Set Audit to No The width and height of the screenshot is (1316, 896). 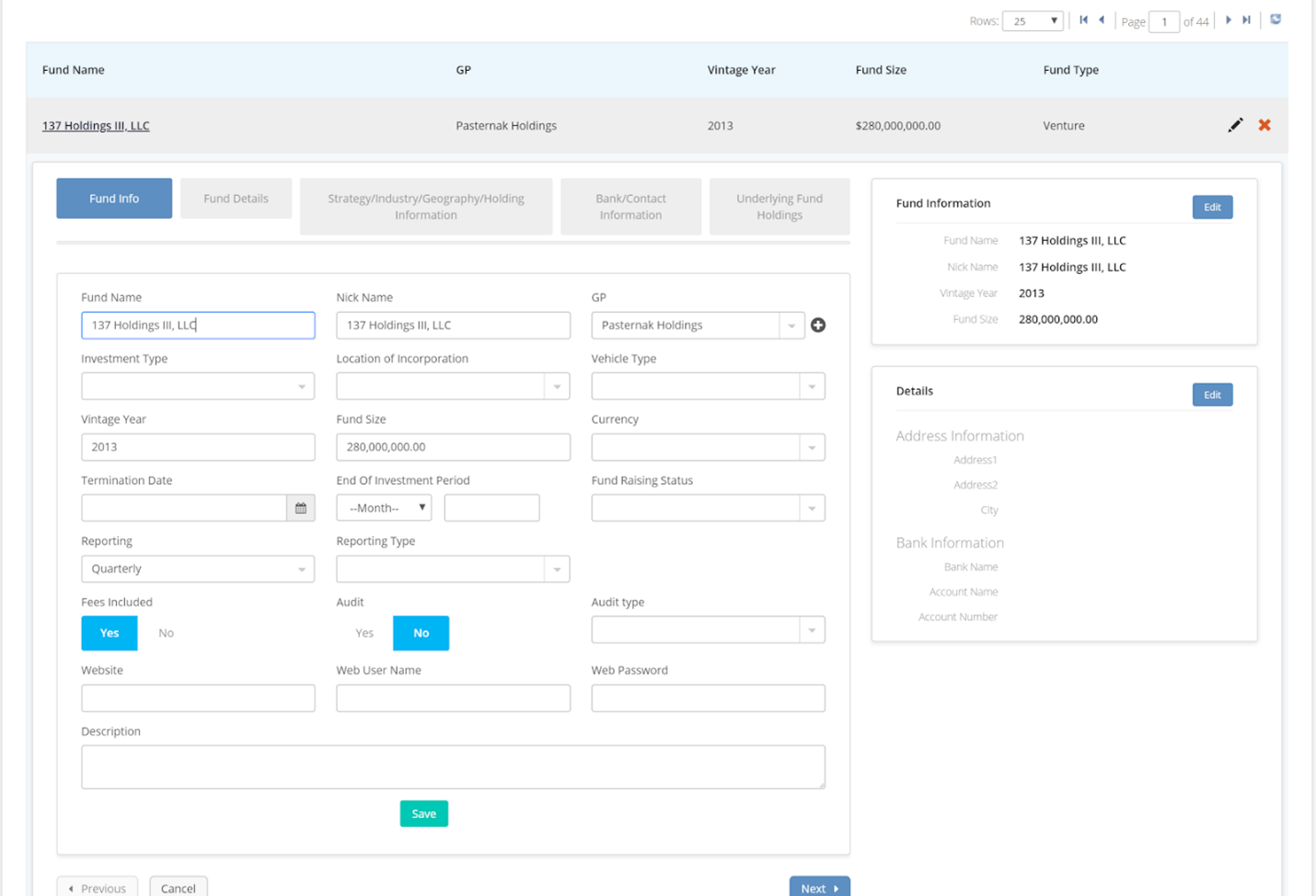pos(421,633)
